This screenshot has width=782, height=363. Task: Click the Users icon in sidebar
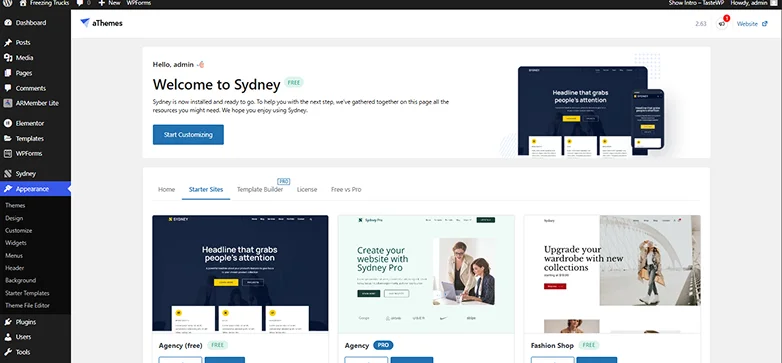[x=8, y=337]
